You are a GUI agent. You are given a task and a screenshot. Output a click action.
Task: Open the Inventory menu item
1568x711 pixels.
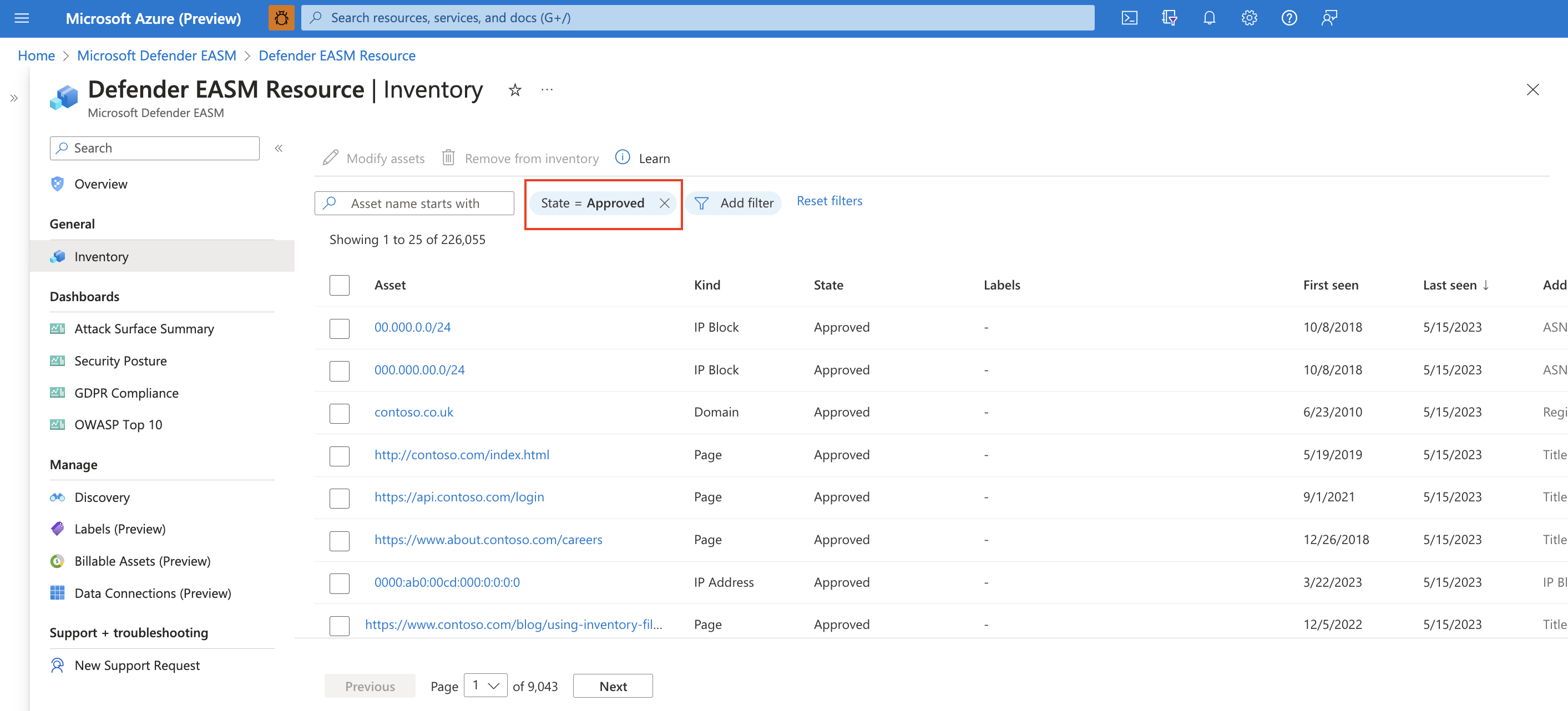pyautogui.click(x=101, y=256)
